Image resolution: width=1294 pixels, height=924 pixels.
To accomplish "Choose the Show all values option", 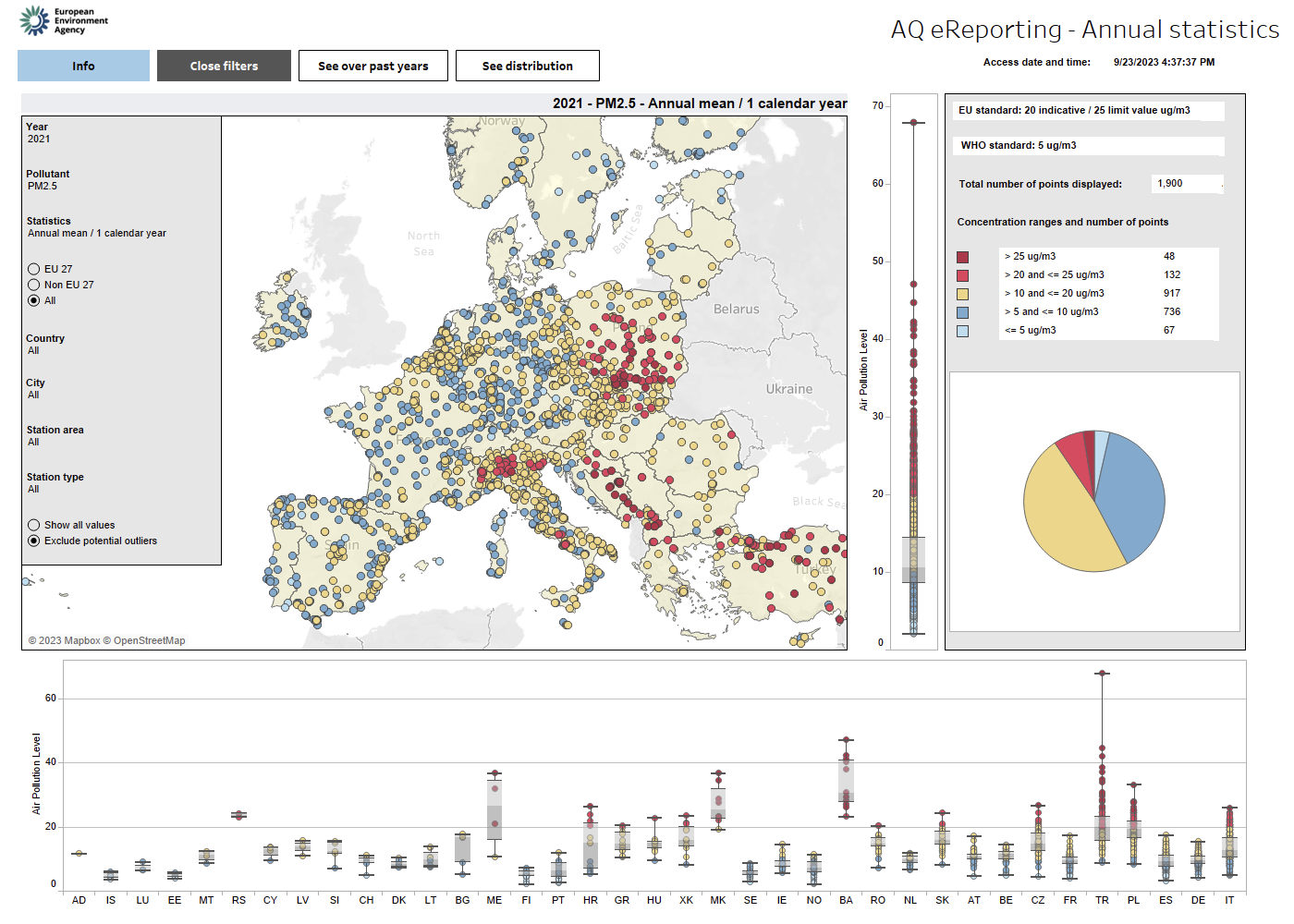I will [34, 525].
